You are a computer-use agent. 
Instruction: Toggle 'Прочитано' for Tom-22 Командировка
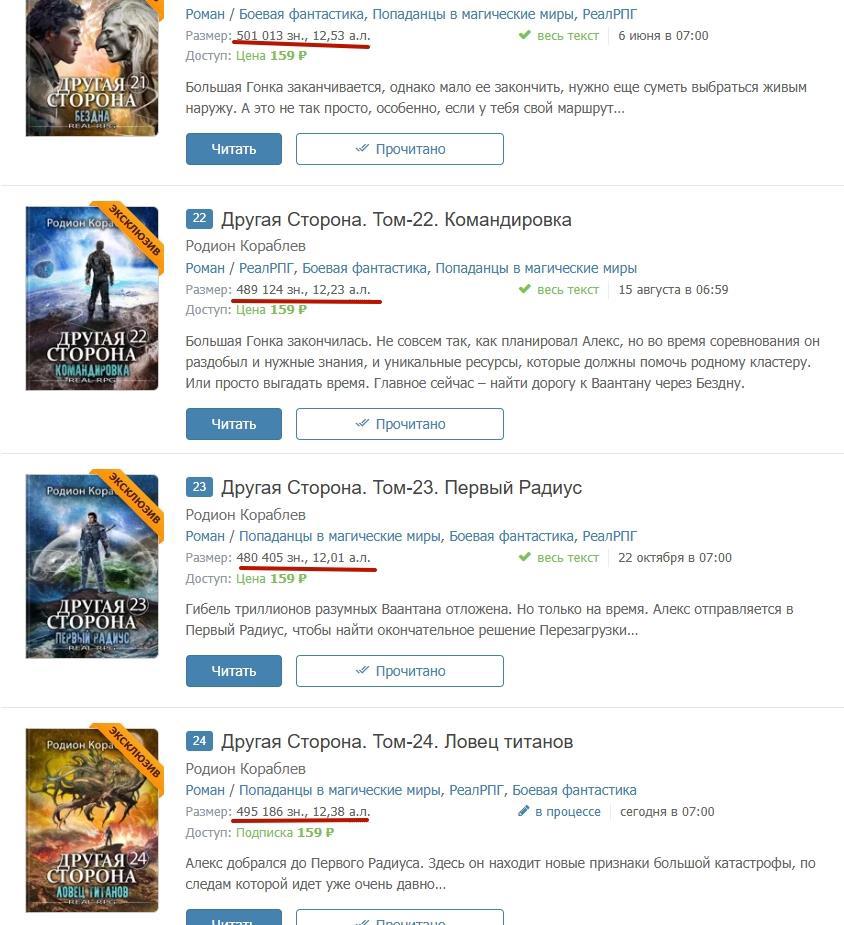pyautogui.click(x=400, y=424)
